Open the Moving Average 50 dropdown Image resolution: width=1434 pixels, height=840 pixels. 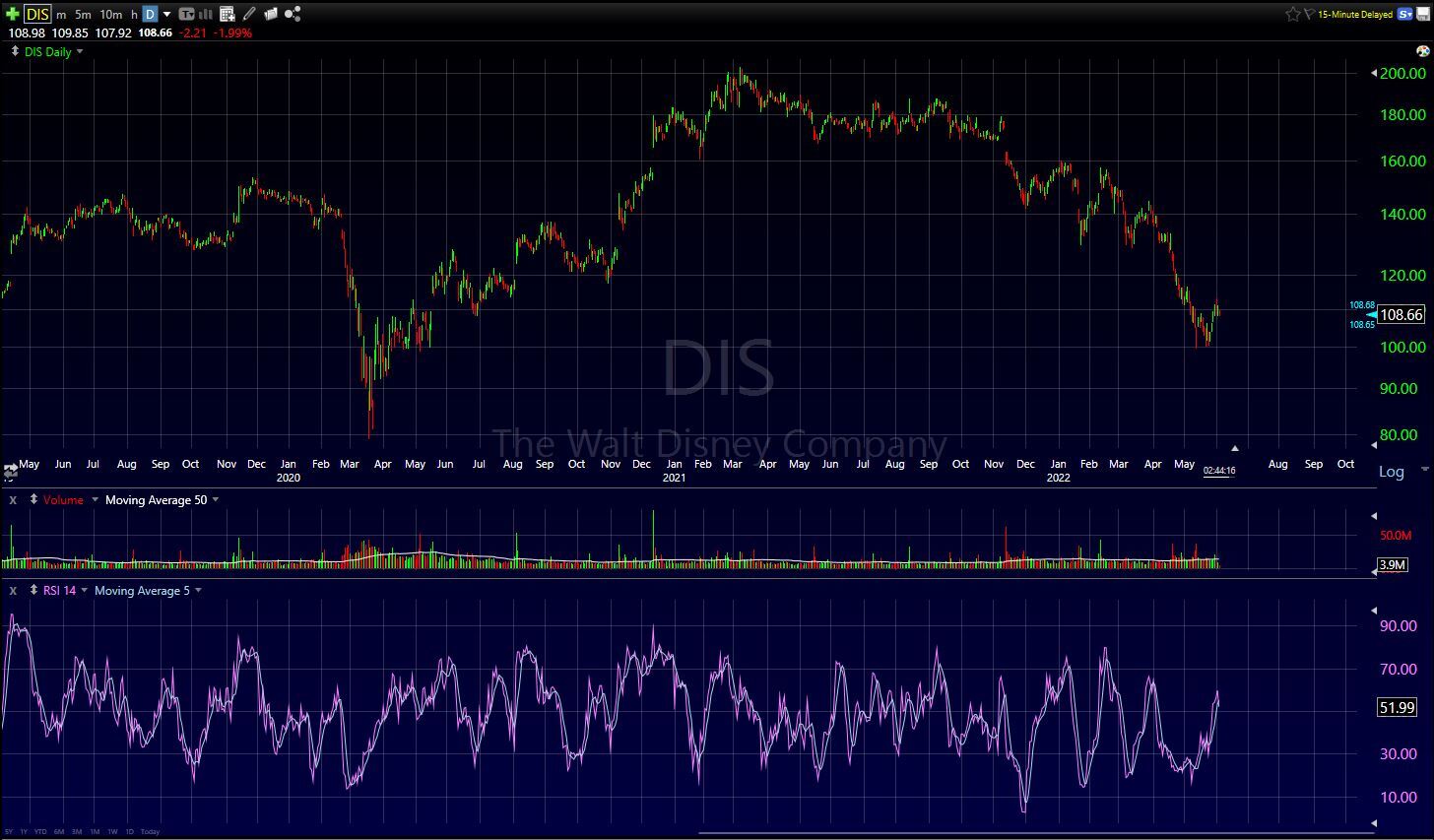(x=216, y=499)
